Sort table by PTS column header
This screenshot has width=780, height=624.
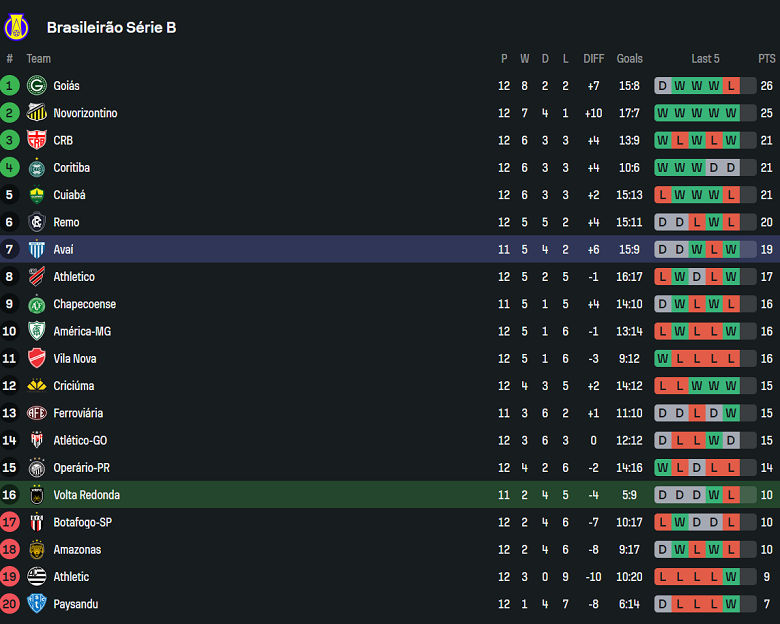click(x=766, y=59)
